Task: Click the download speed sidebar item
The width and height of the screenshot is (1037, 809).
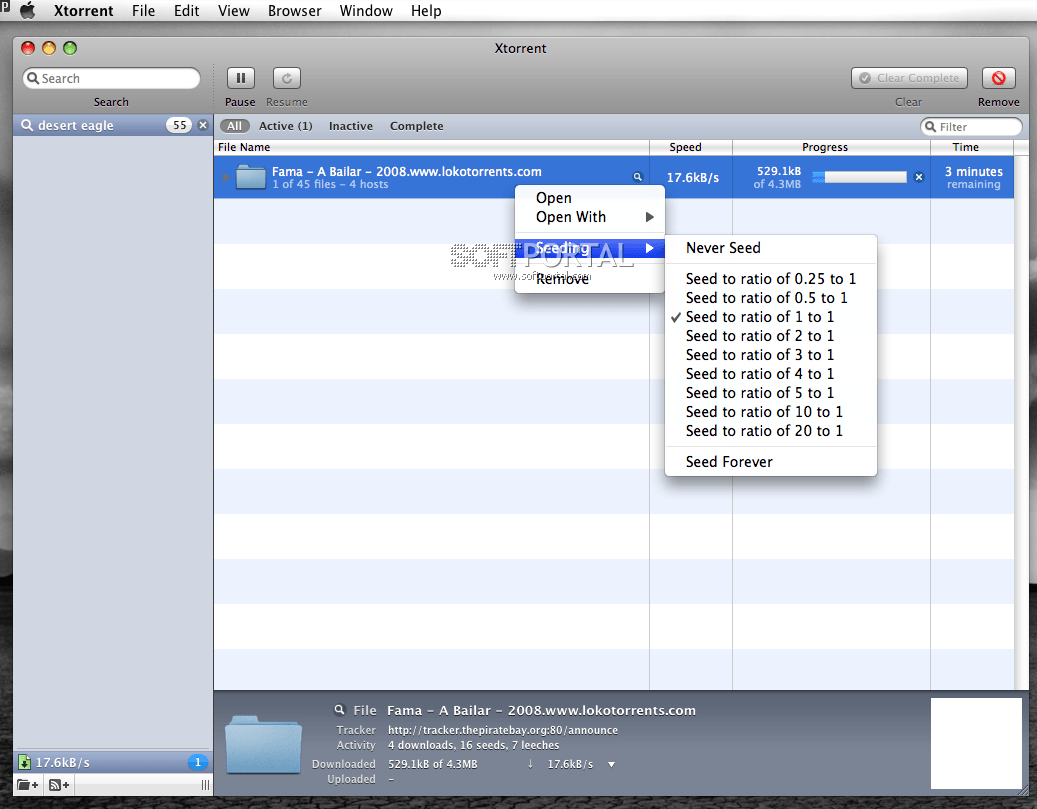Action: click(x=113, y=762)
